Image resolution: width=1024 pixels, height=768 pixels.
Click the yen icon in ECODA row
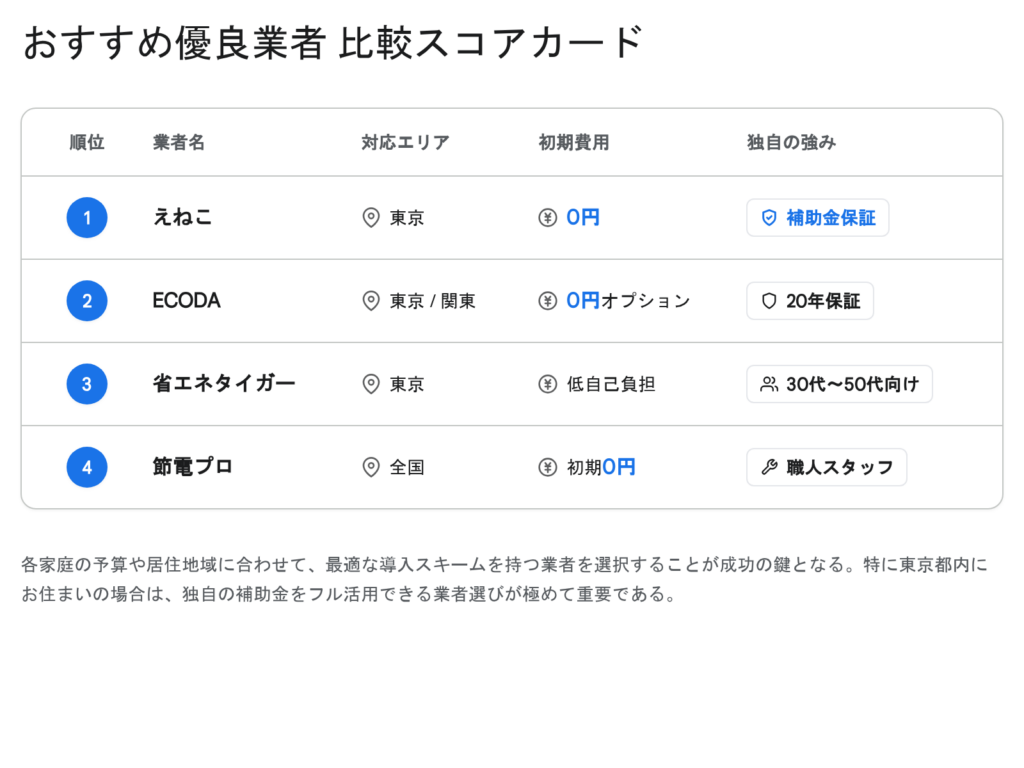click(547, 301)
